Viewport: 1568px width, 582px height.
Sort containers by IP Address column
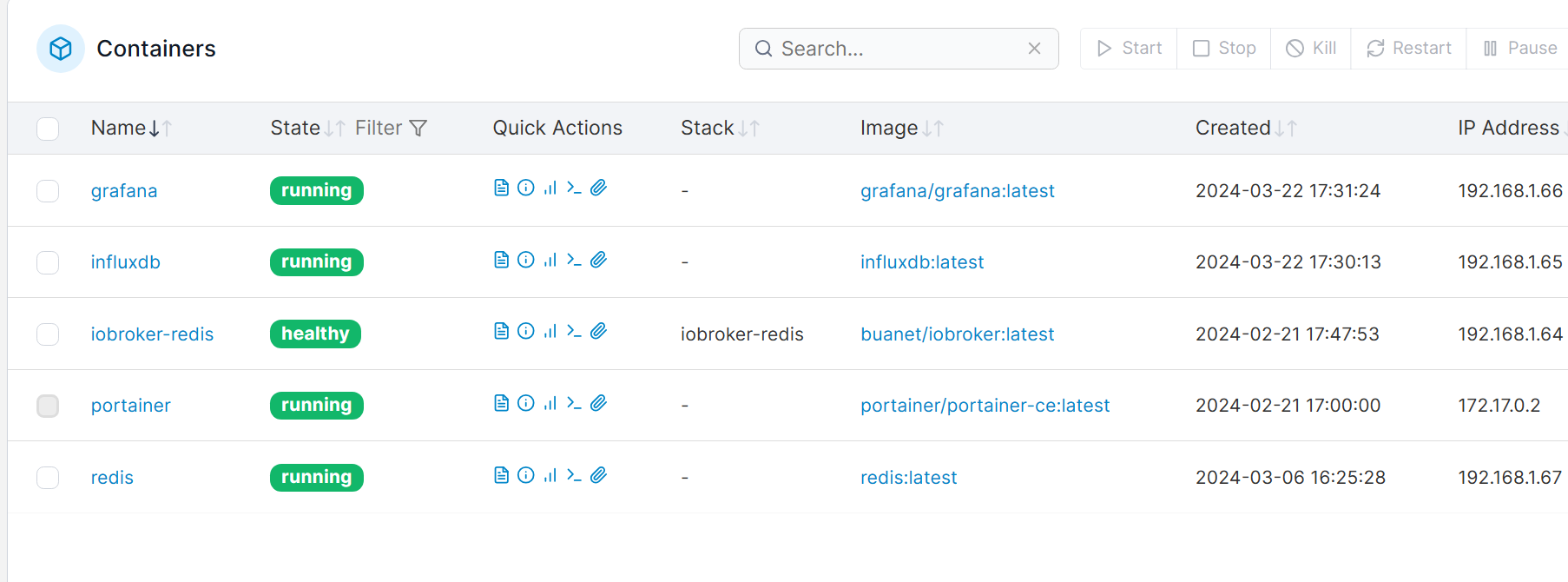pyautogui.click(x=1512, y=128)
